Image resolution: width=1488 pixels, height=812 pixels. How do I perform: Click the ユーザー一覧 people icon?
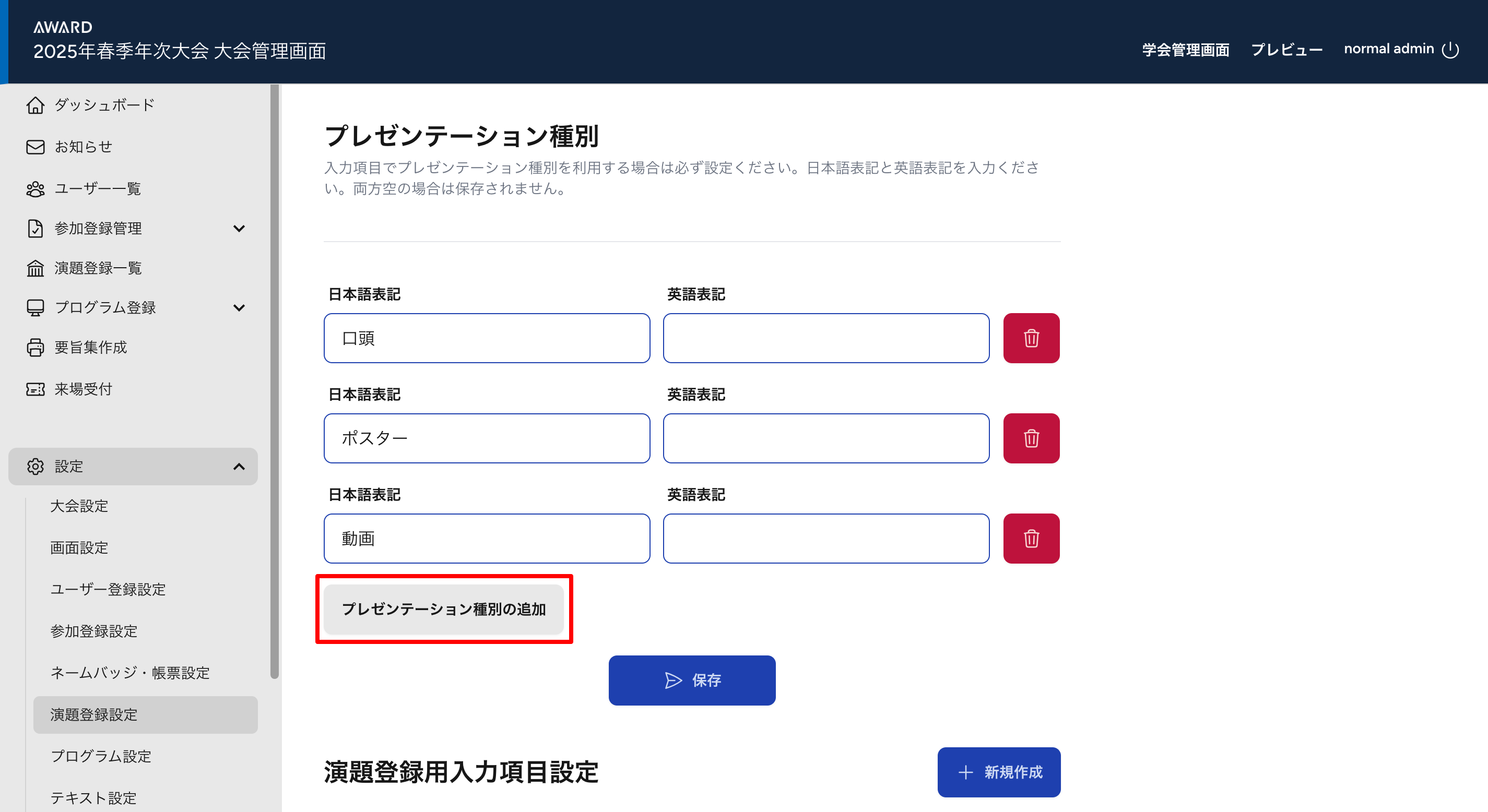(35, 189)
